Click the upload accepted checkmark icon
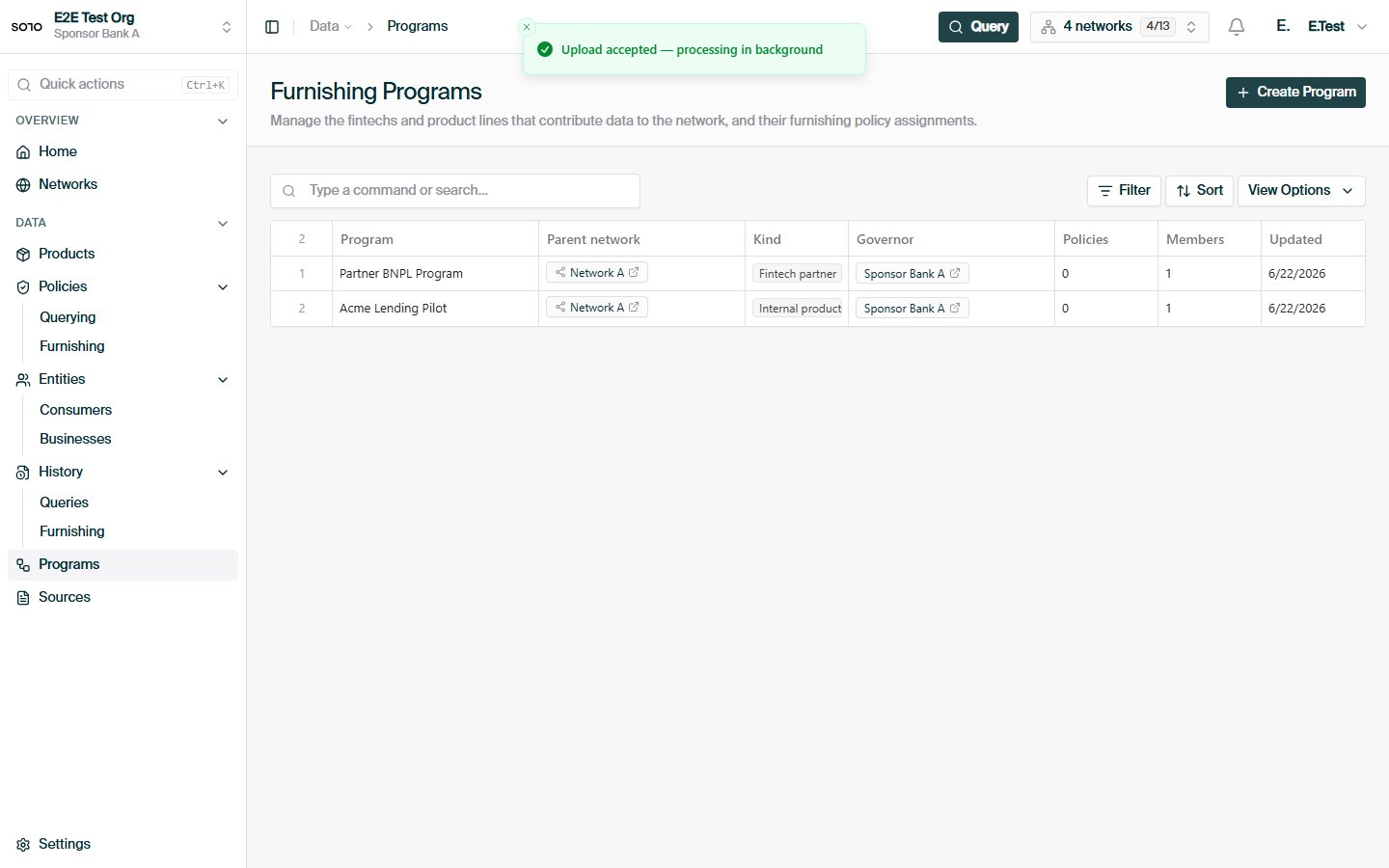This screenshot has height=868, width=1389. coord(545,49)
